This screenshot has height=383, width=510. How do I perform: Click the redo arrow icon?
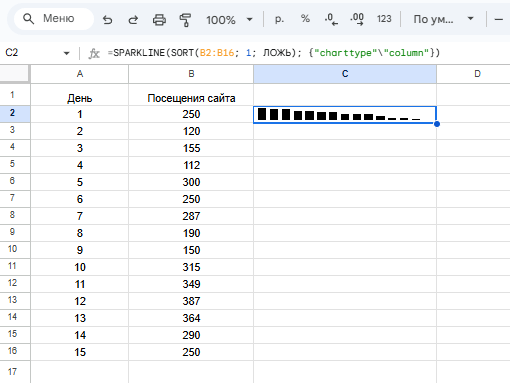(133, 20)
